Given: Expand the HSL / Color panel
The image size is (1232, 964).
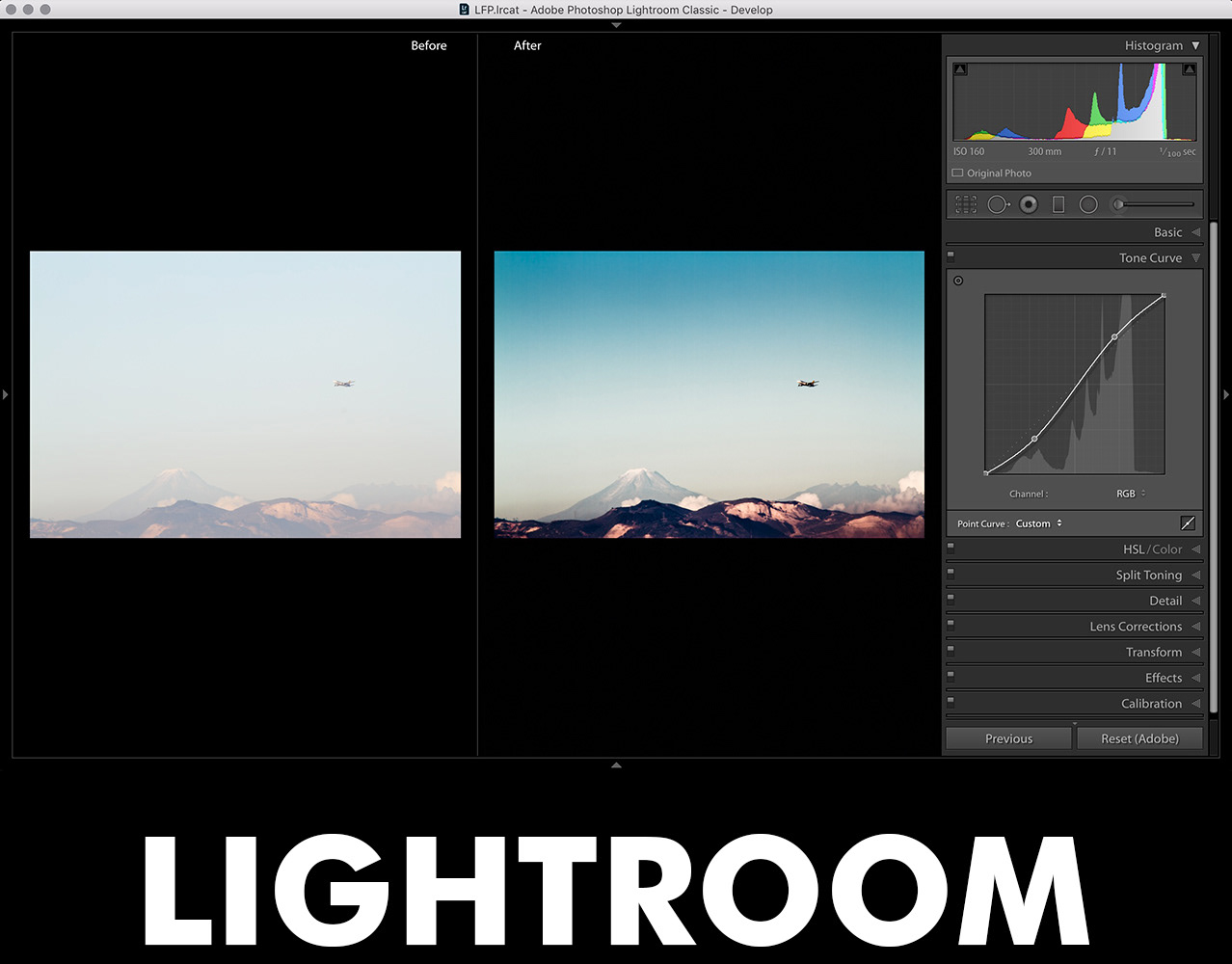Looking at the screenshot, I should pos(1195,549).
